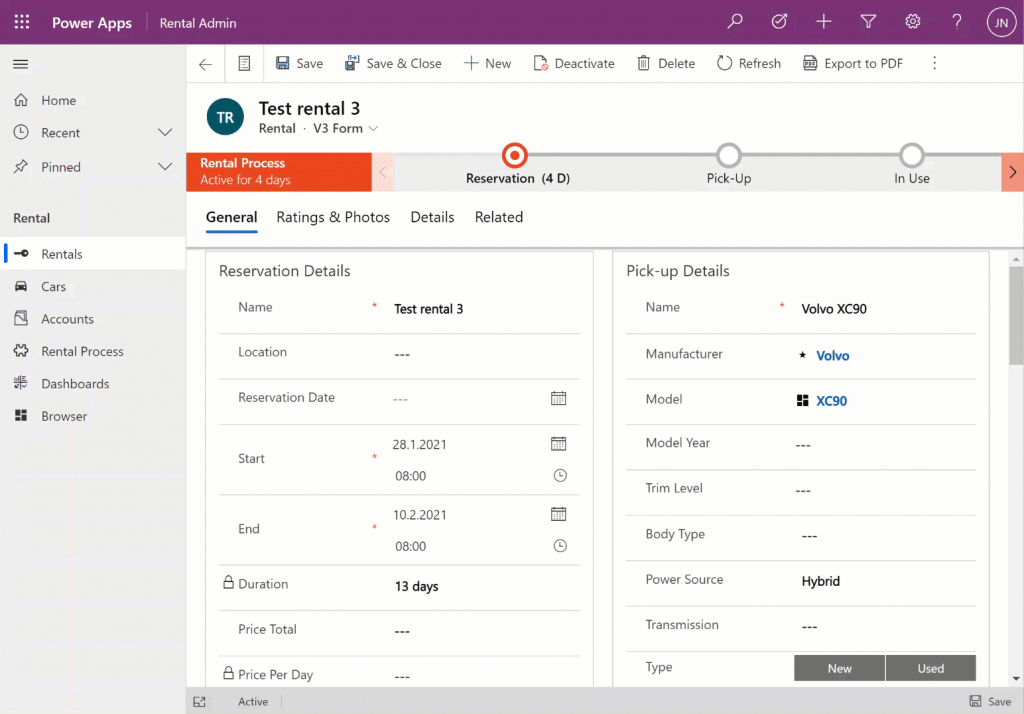Open the End time clock picker

559,546
